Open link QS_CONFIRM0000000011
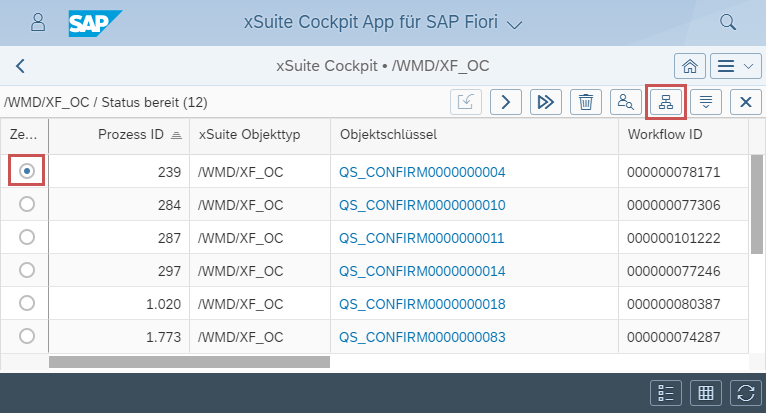 pyautogui.click(x=422, y=238)
